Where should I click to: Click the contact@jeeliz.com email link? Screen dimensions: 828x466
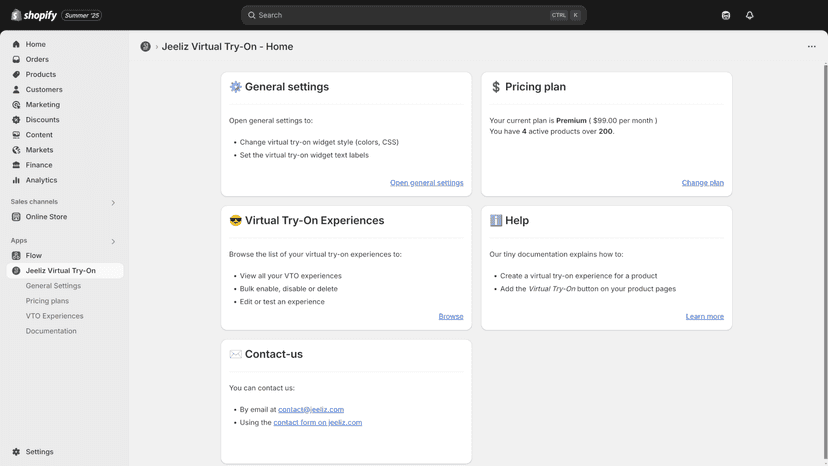pos(311,409)
